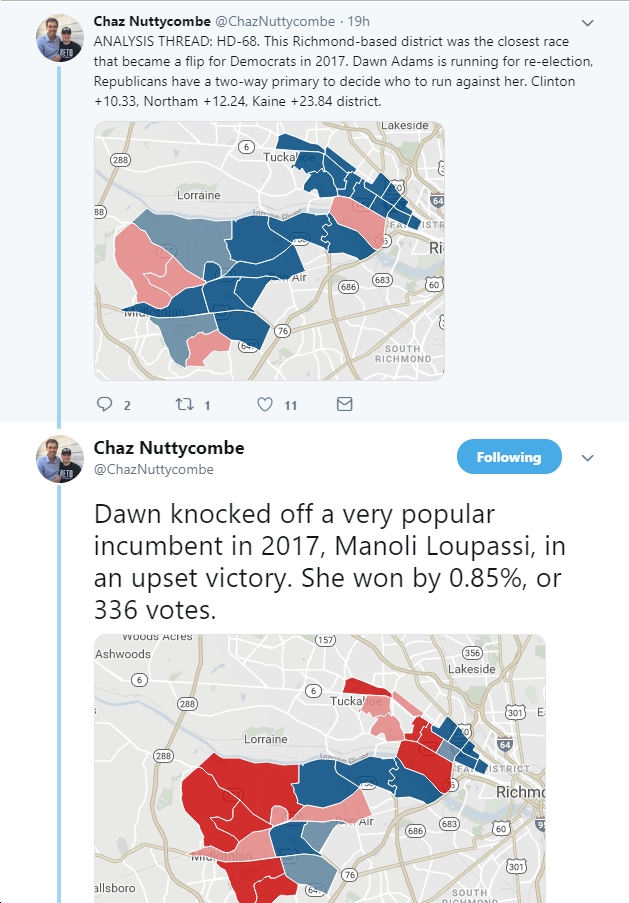Image resolution: width=629 pixels, height=903 pixels.
Task: Open the 19h timestamp link
Action: (358, 21)
